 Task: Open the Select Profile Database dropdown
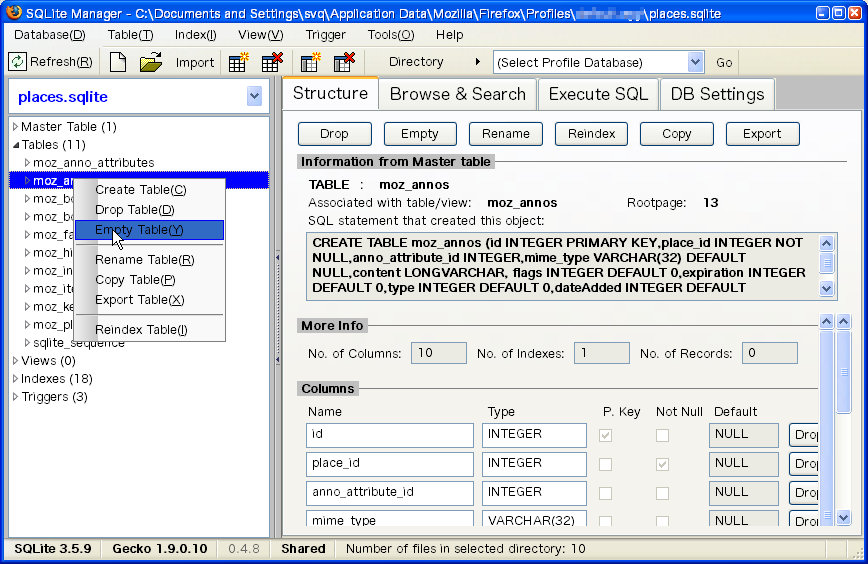(x=695, y=62)
